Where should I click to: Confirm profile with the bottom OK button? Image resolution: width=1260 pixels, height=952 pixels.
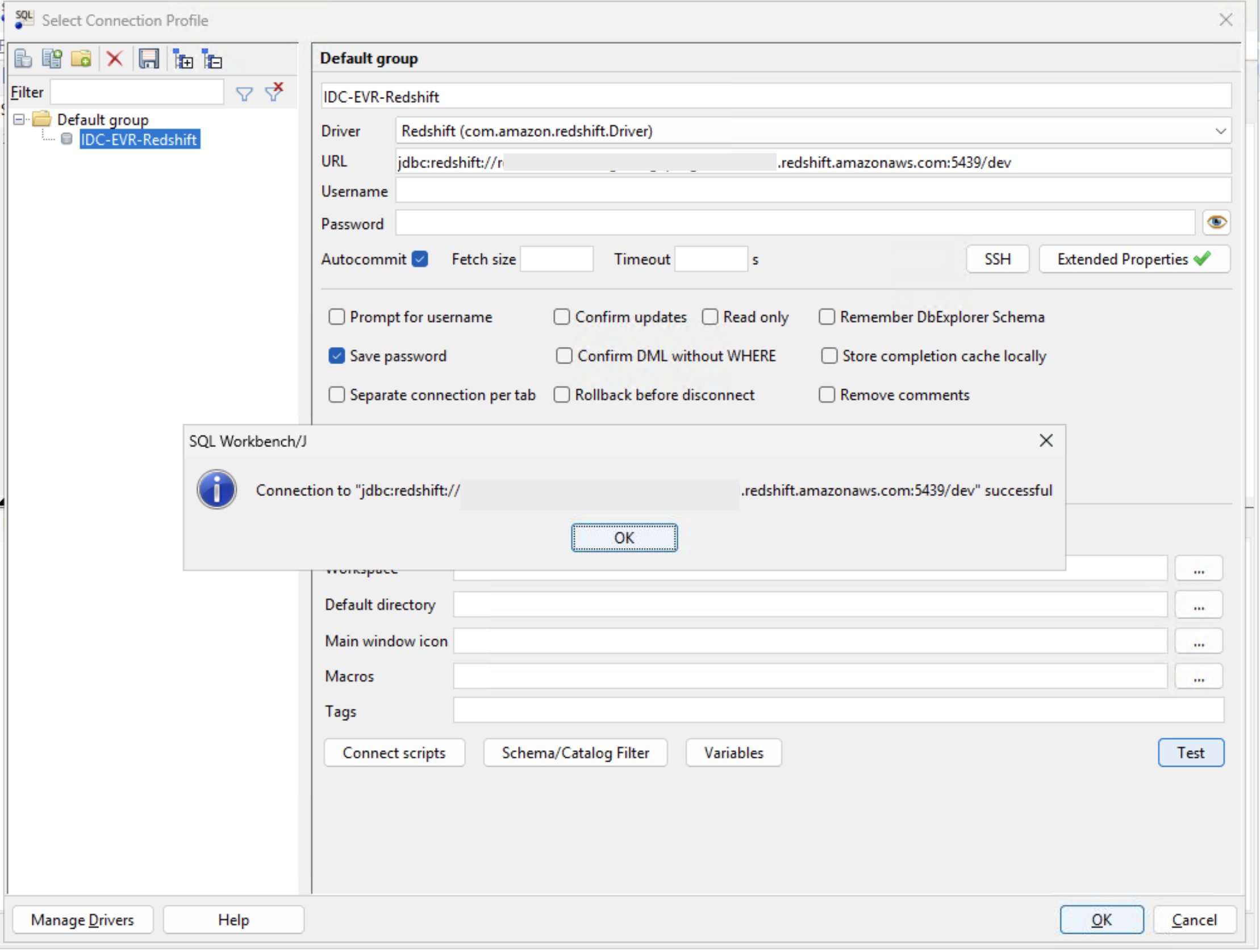1102,920
